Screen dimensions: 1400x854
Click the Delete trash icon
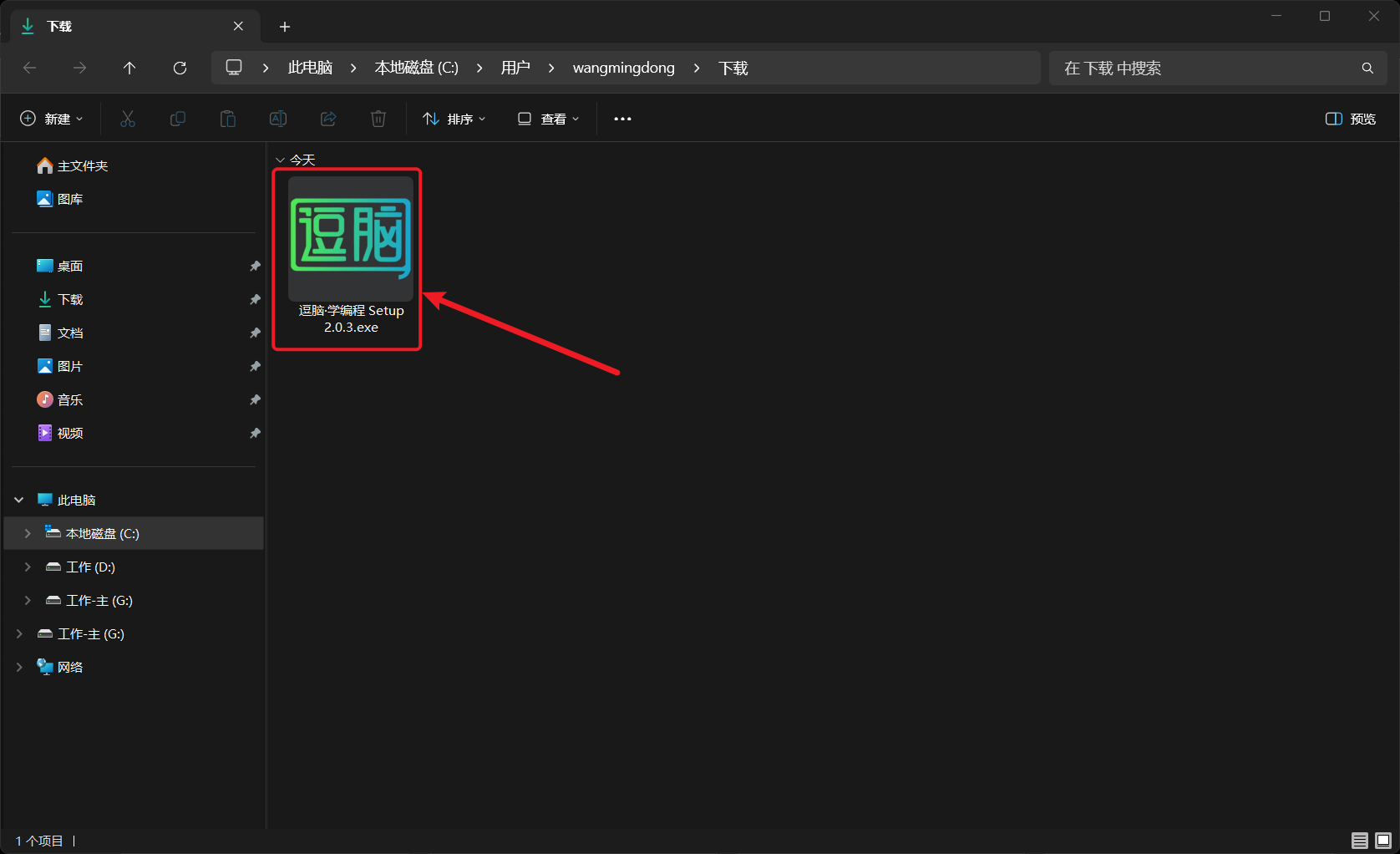coord(378,119)
